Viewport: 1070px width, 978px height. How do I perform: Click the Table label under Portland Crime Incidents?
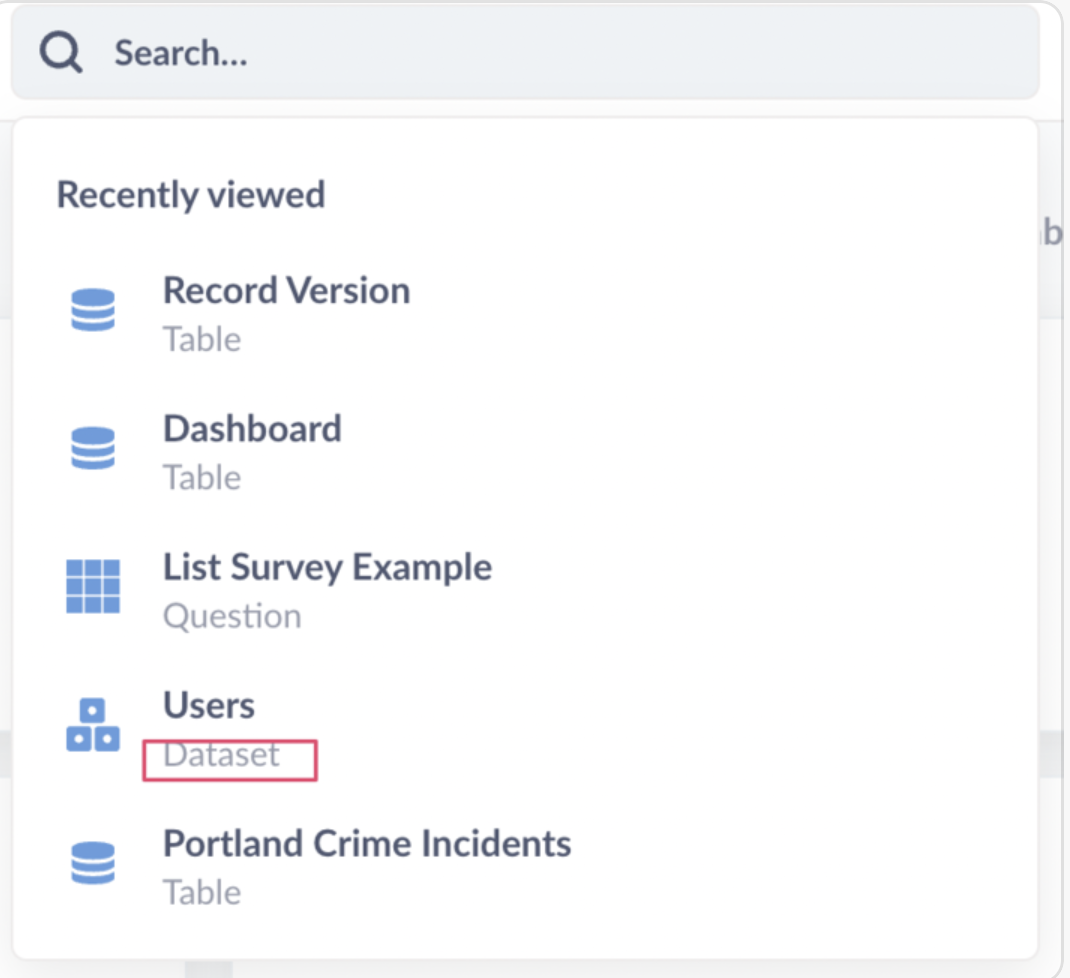pyautogui.click(x=202, y=893)
